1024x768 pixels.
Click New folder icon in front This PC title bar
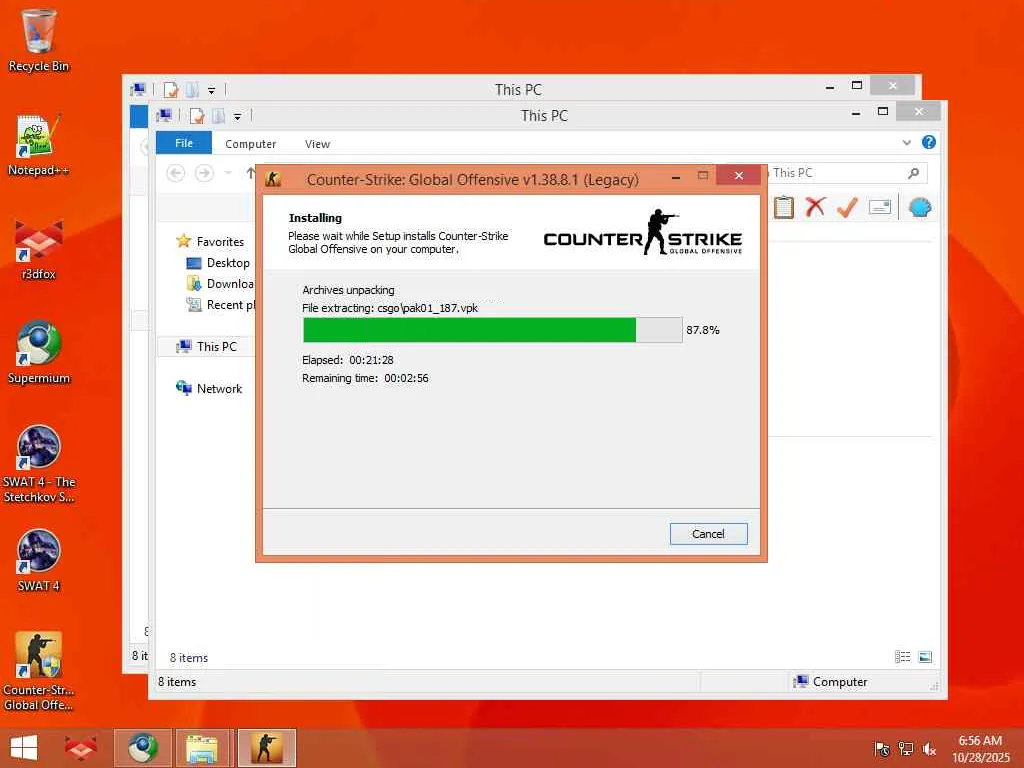(x=218, y=116)
